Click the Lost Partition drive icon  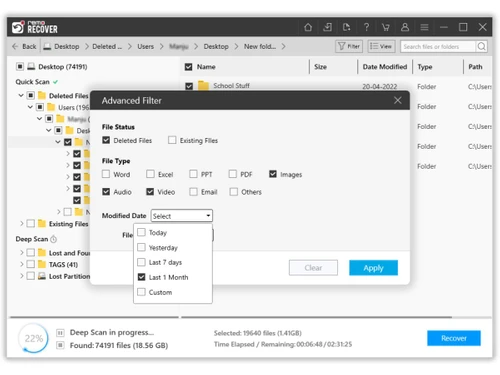pos(42,276)
